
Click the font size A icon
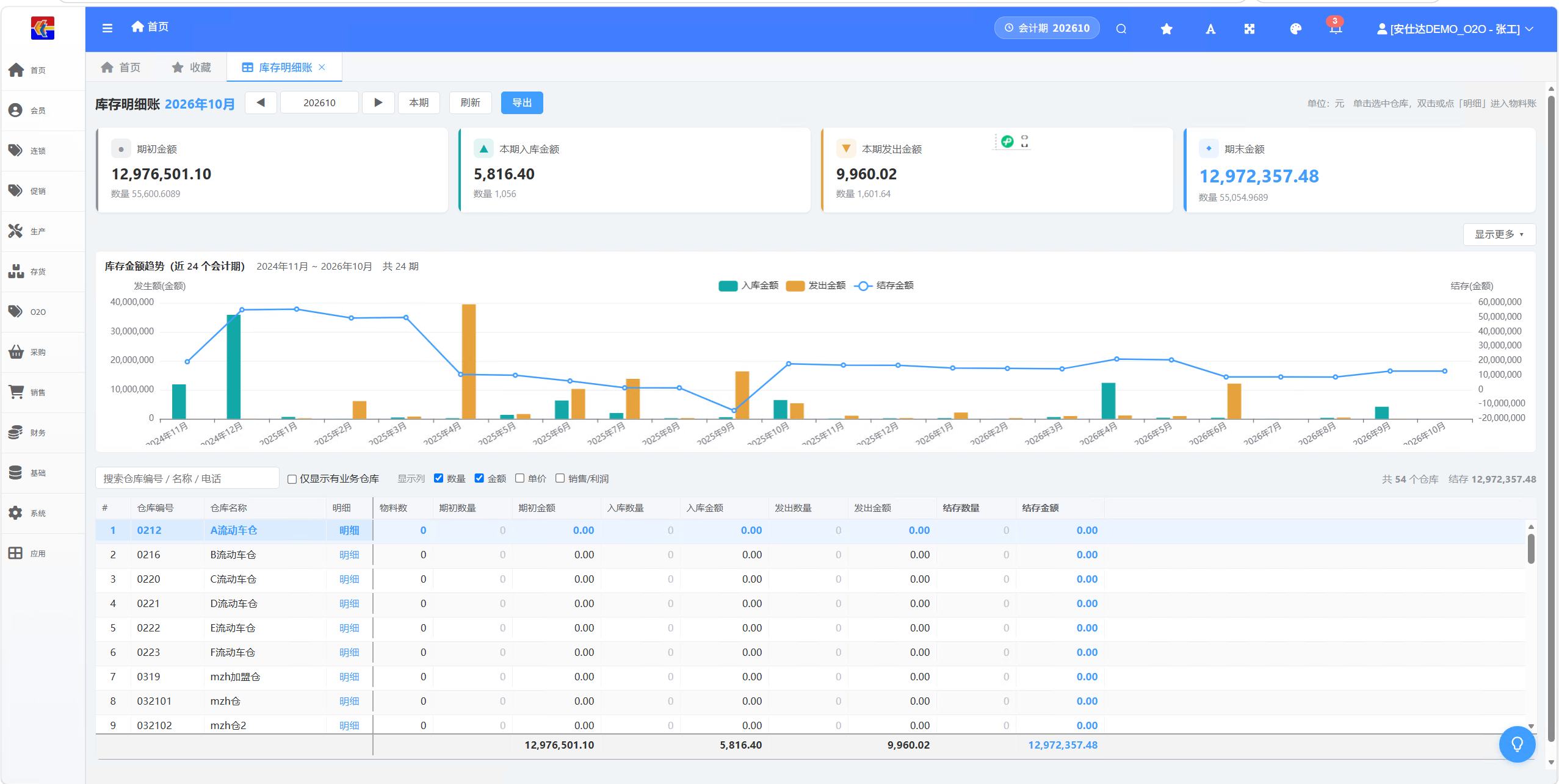point(1210,29)
